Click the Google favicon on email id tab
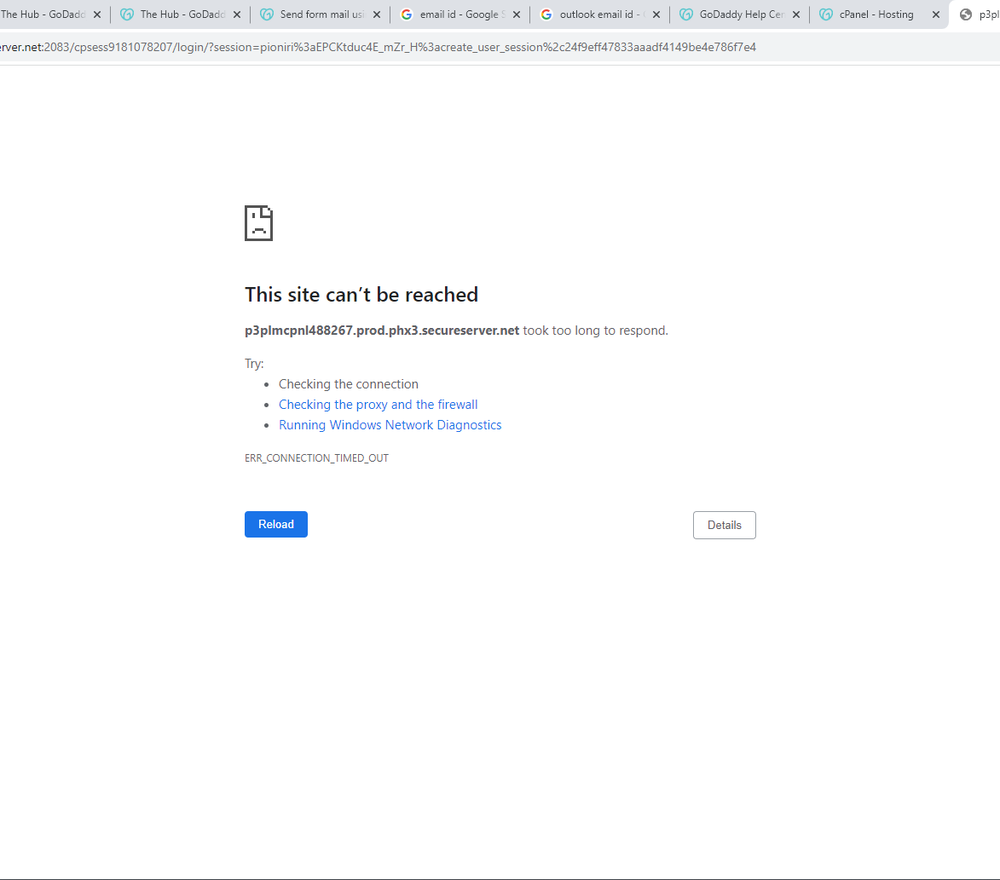The image size is (1000, 880). click(x=406, y=15)
